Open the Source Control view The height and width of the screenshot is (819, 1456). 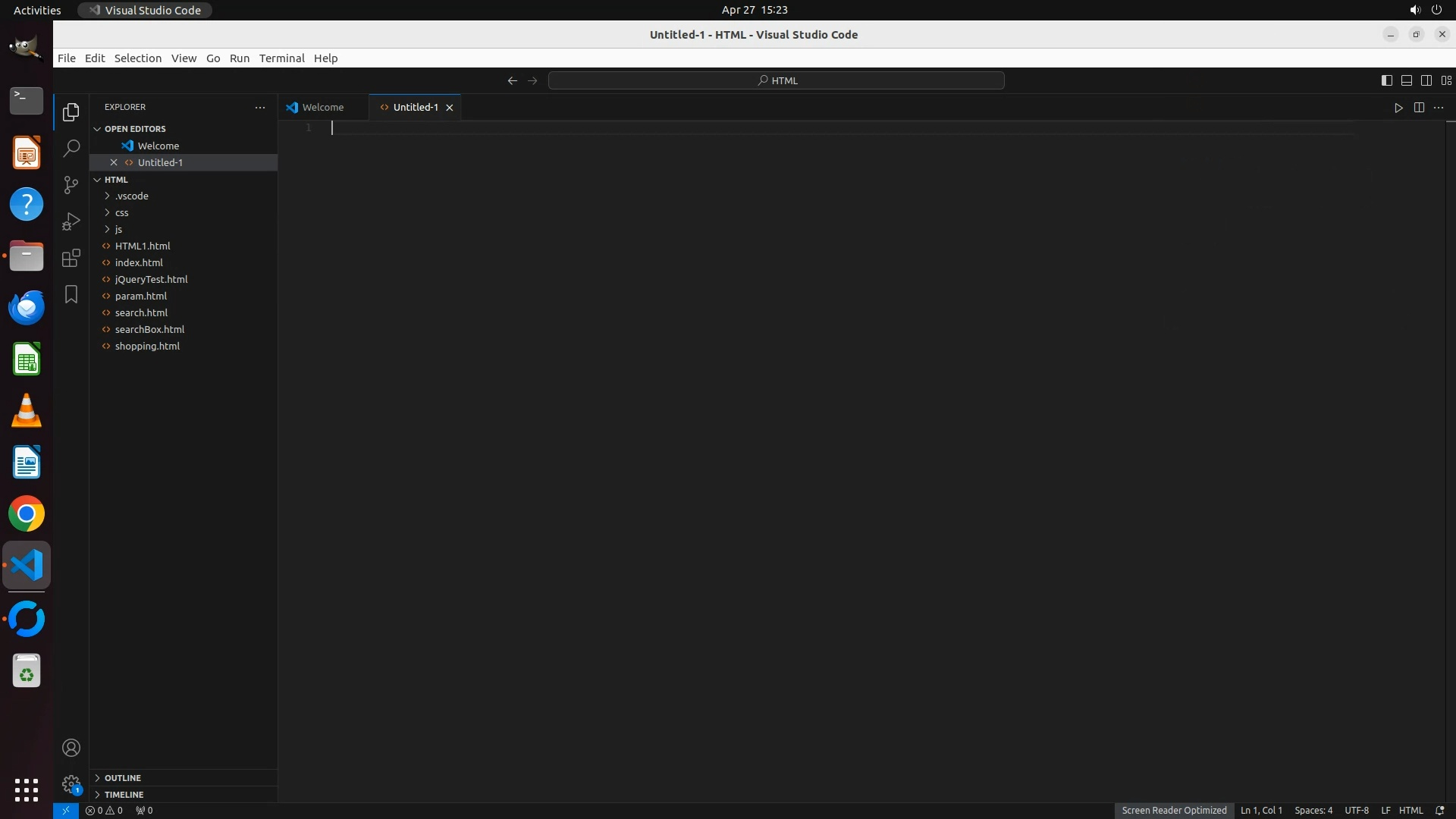[x=71, y=184]
